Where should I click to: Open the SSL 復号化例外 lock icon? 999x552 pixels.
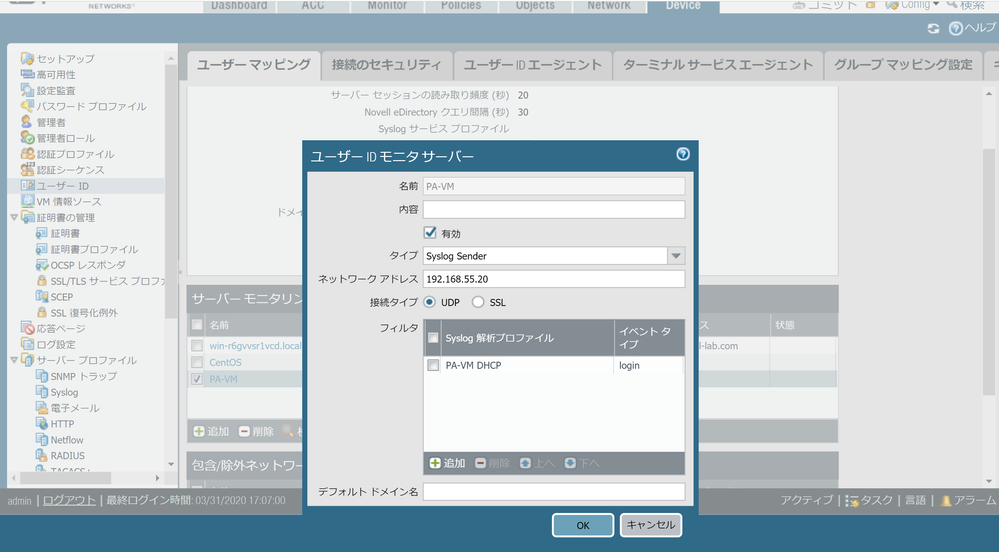[41, 312]
